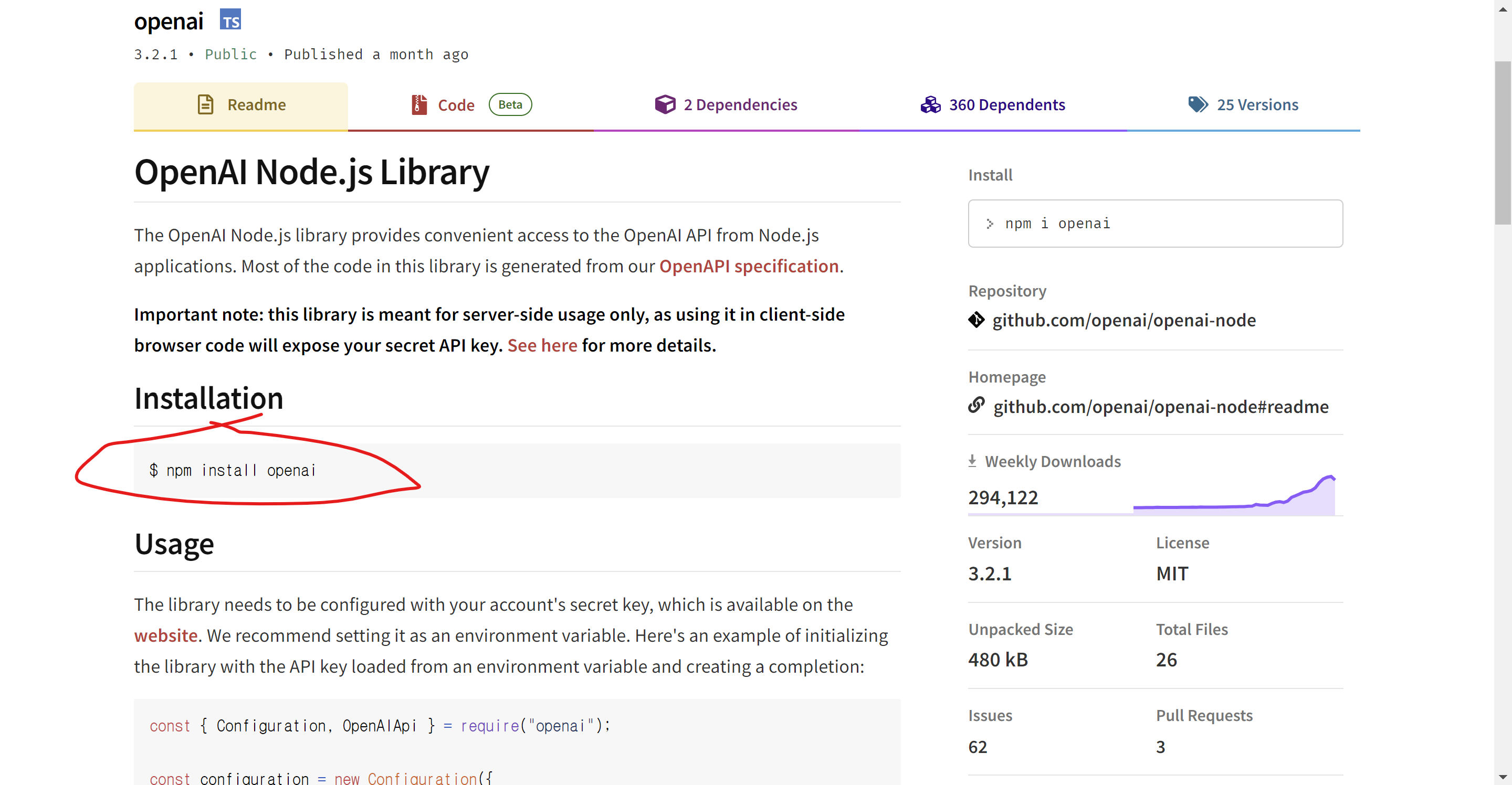This screenshot has height=785, width=1512.
Task: Click the Public label in package header
Action: 230,55
